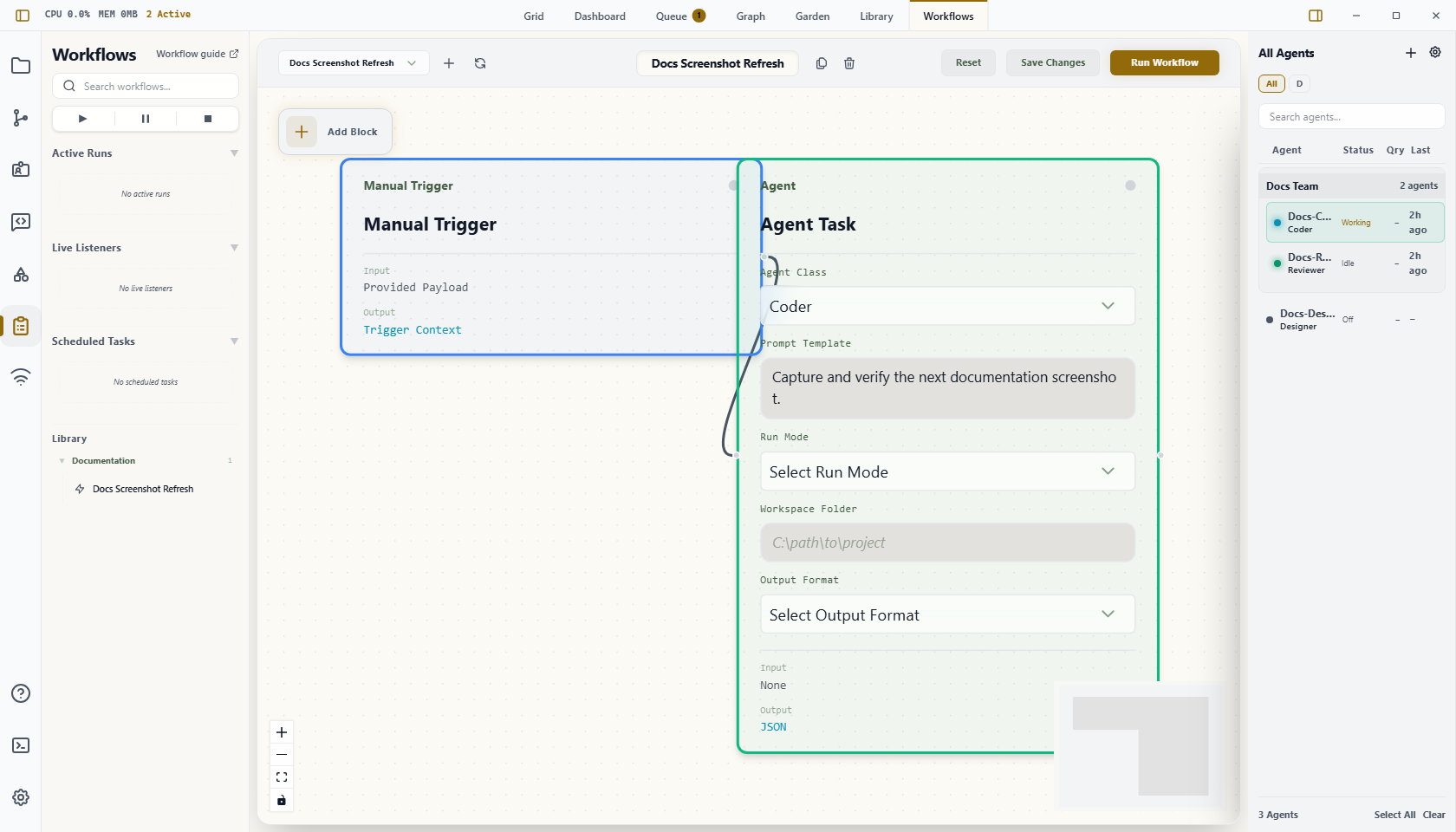Click the Reset button
Viewport: 1456px width, 832px height.
point(968,62)
